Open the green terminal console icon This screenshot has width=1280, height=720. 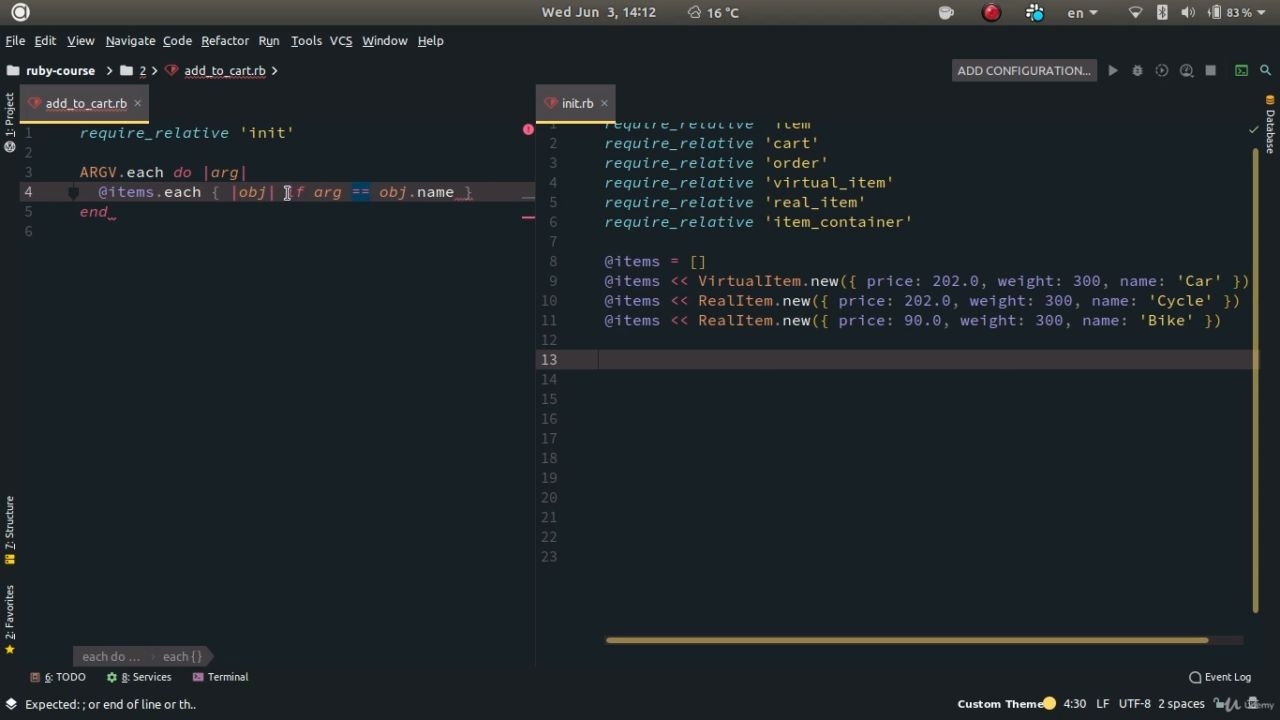point(1241,71)
